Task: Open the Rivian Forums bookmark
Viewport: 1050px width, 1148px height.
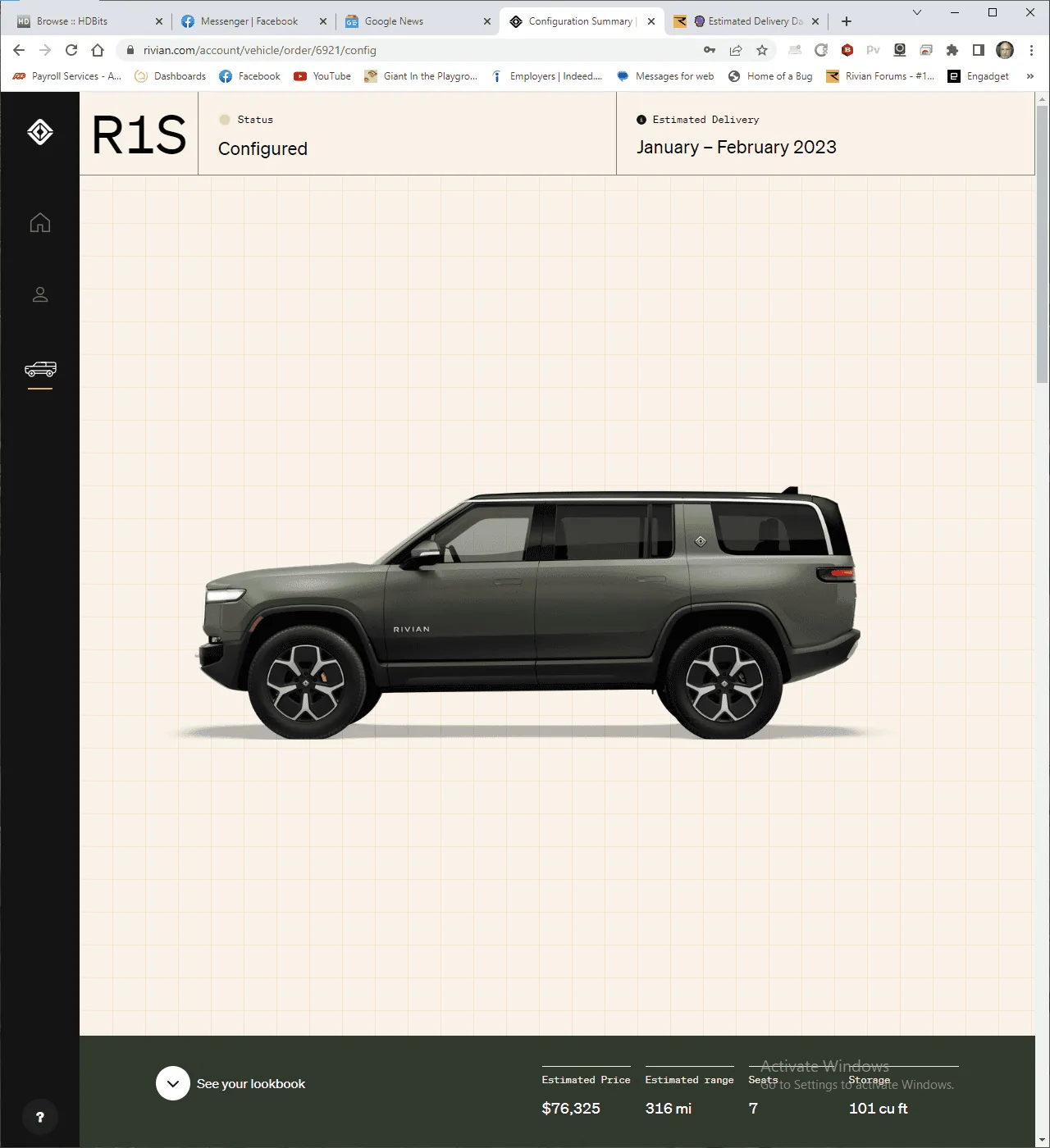Action: (880, 76)
